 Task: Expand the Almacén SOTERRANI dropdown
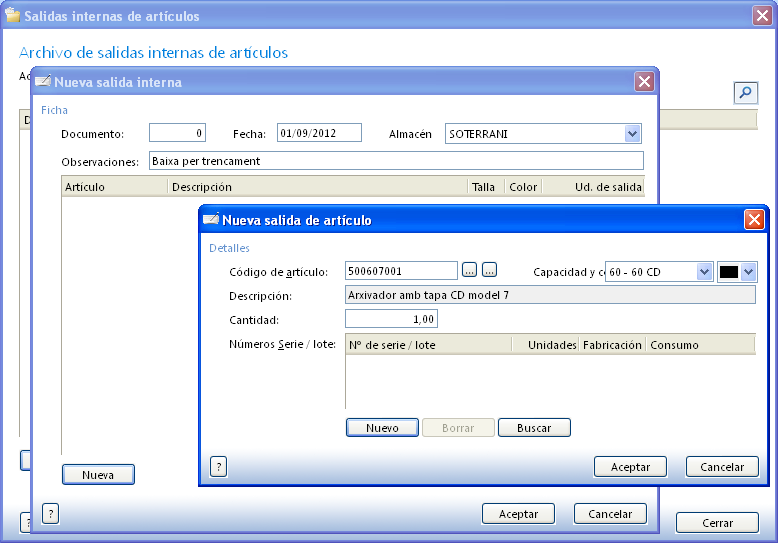(632, 134)
